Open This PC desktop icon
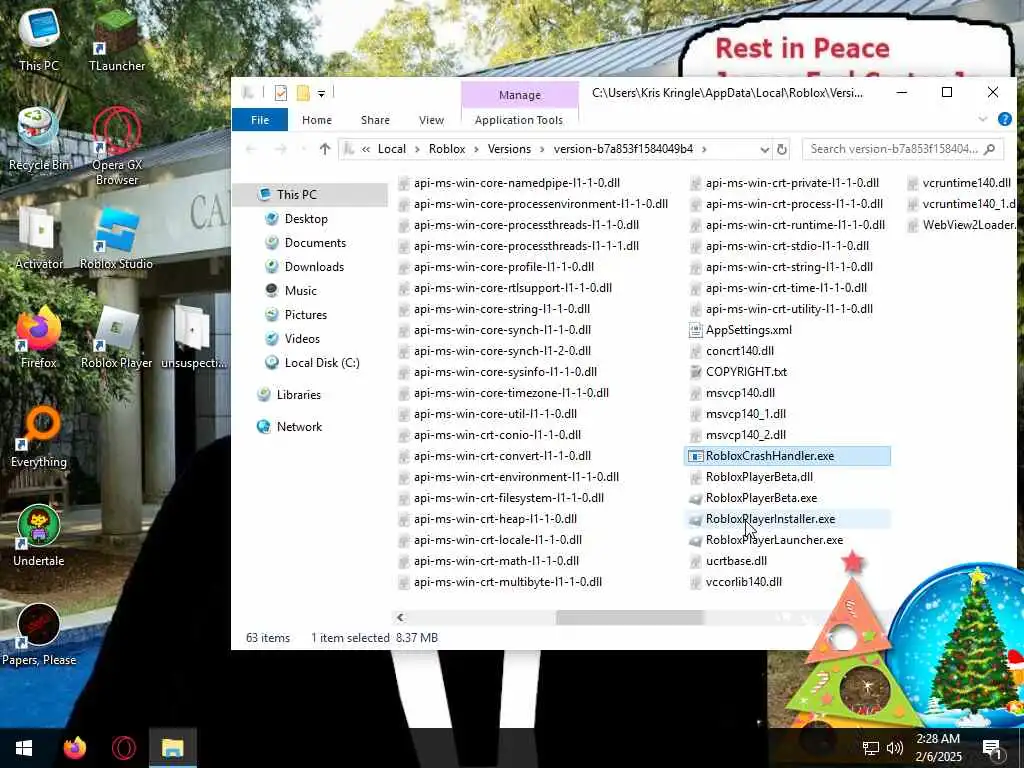Viewport: 1024px width, 768px height. [x=39, y=39]
